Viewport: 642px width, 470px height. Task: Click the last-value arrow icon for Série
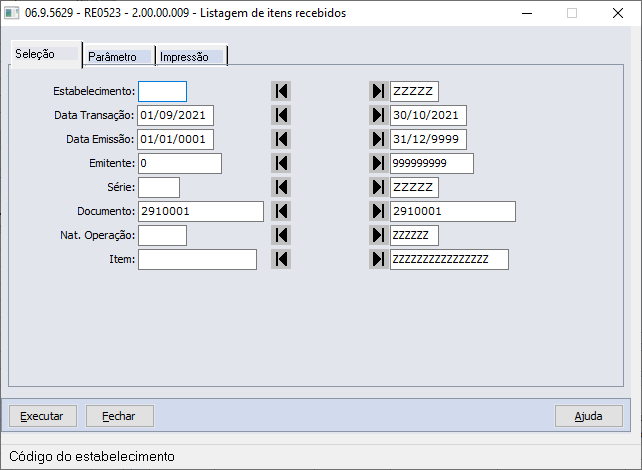[379, 187]
